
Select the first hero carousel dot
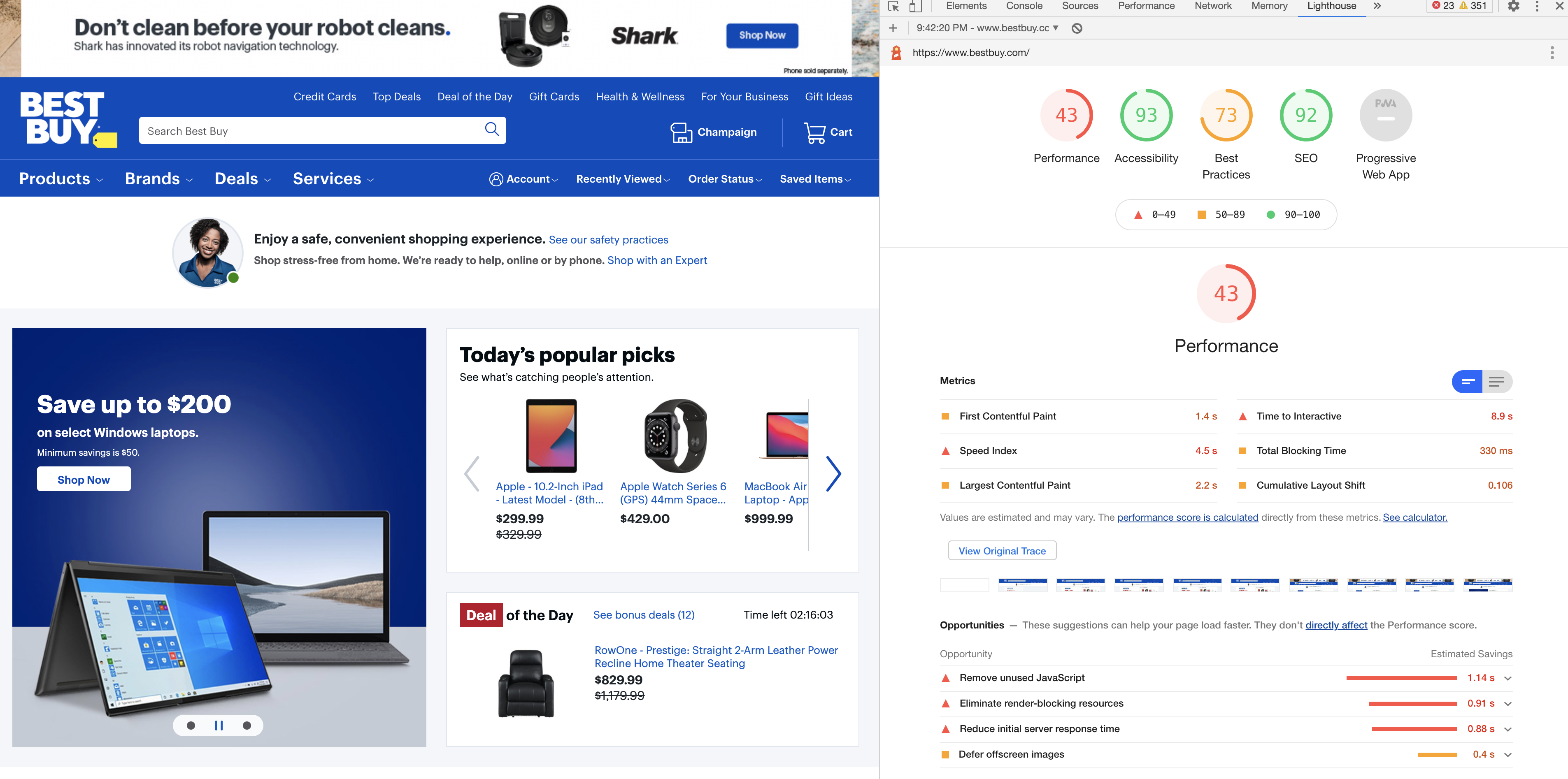(191, 726)
